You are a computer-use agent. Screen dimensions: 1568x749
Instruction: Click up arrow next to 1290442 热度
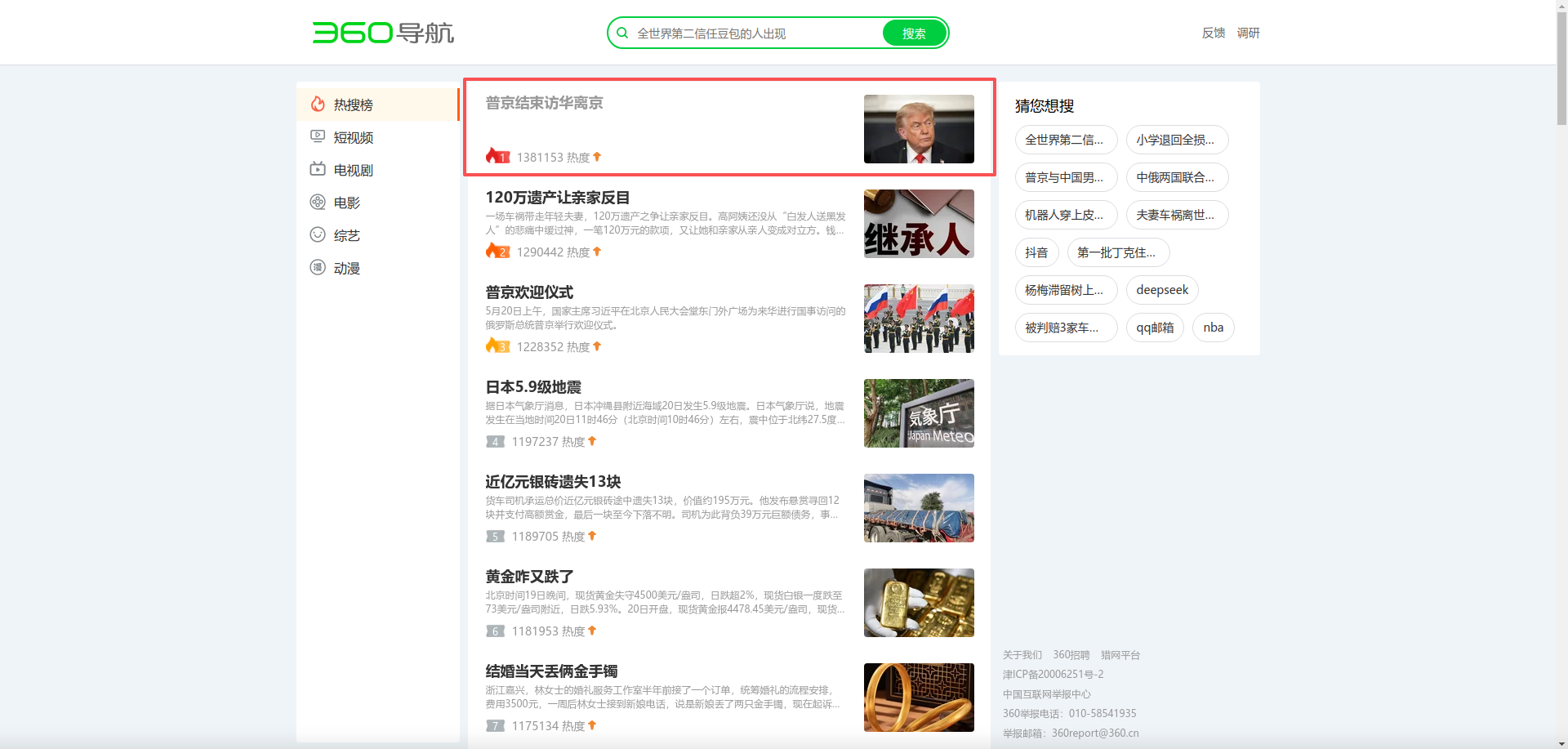coord(597,251)
